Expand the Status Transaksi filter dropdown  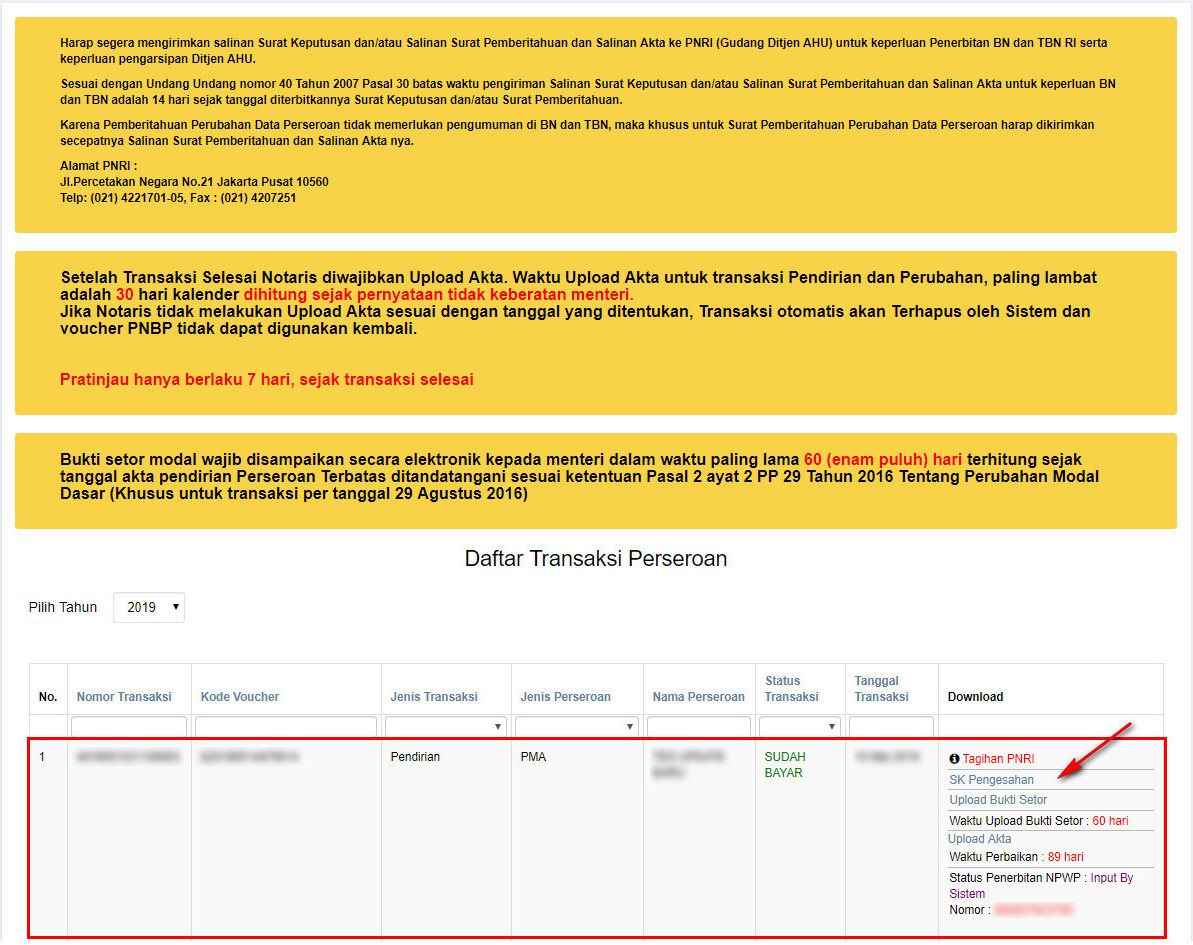(799, 727)
